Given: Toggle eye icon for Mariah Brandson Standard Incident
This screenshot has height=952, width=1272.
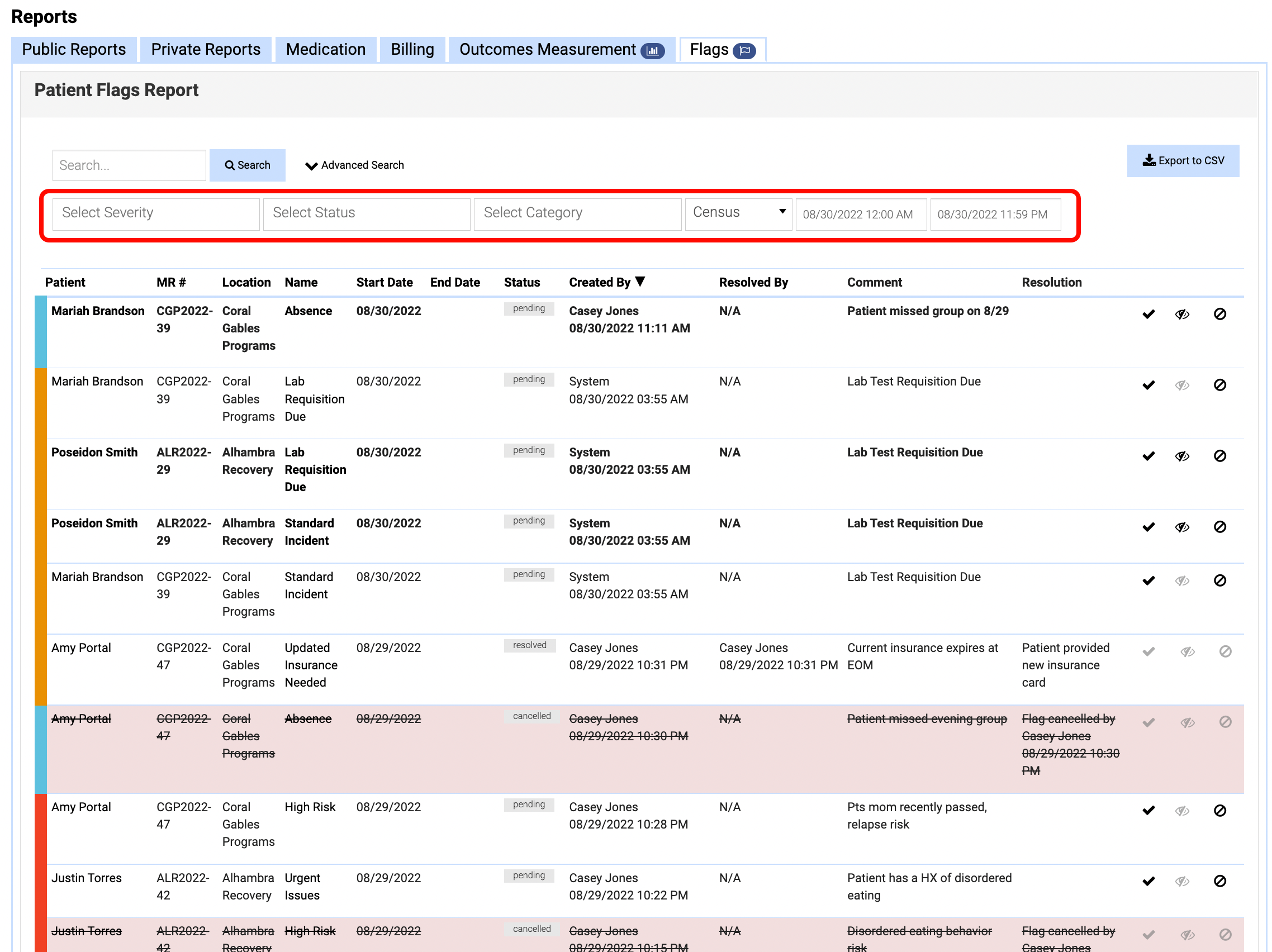Looking at the screenshot, I should (x=1182, y=580).
